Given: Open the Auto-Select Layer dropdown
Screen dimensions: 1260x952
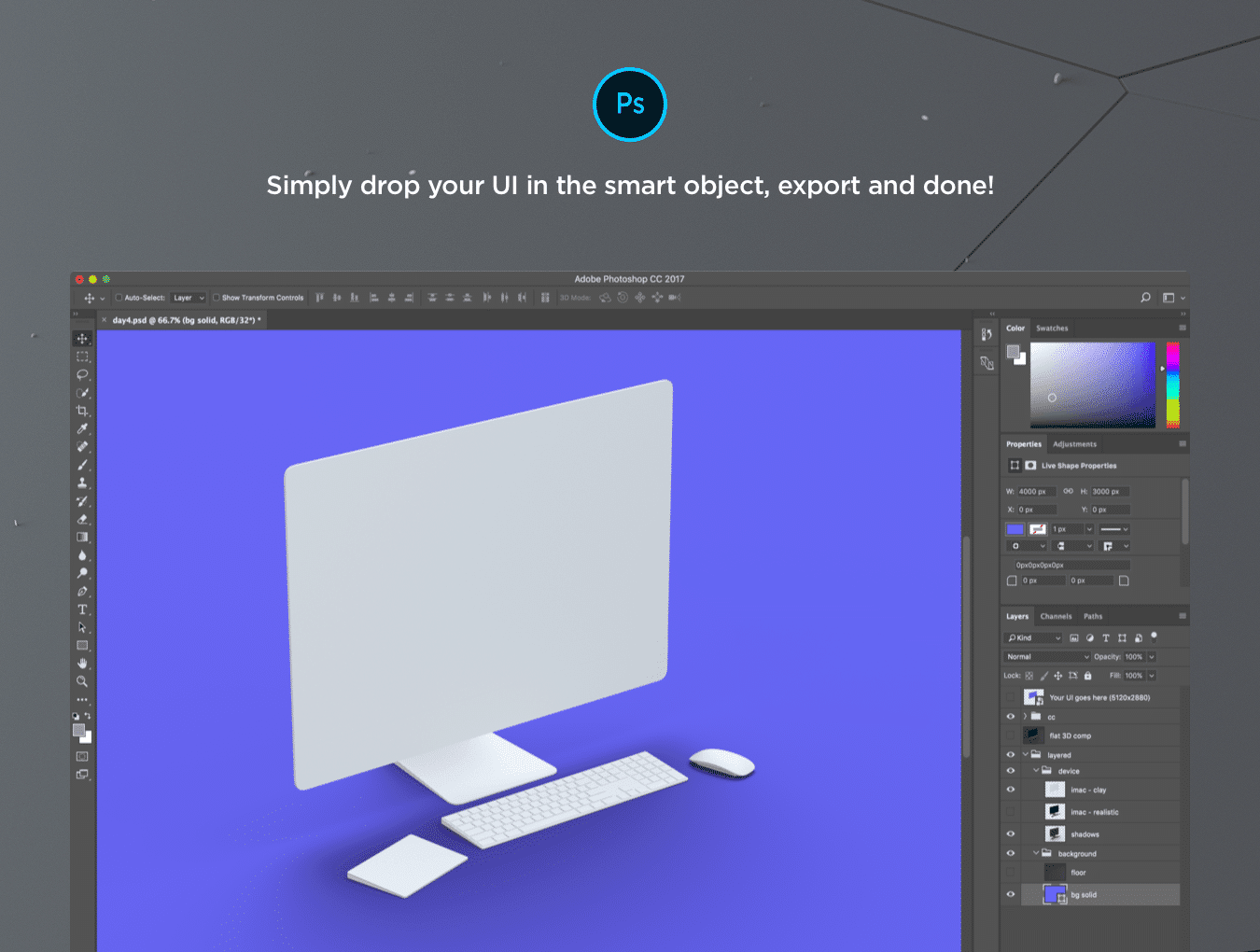Looking at the screenshot, I should pos(189,298).
